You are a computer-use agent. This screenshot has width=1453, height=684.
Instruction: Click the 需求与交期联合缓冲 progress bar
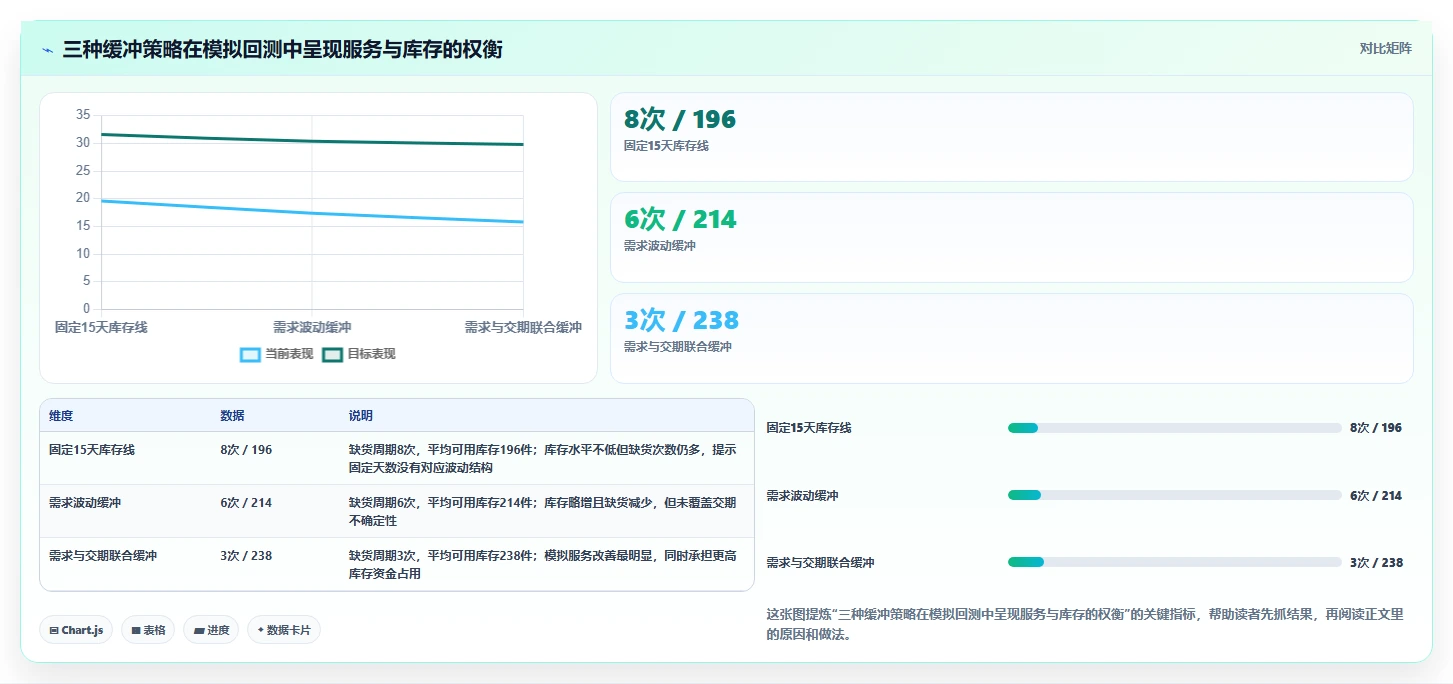[x=1174, y=562]
